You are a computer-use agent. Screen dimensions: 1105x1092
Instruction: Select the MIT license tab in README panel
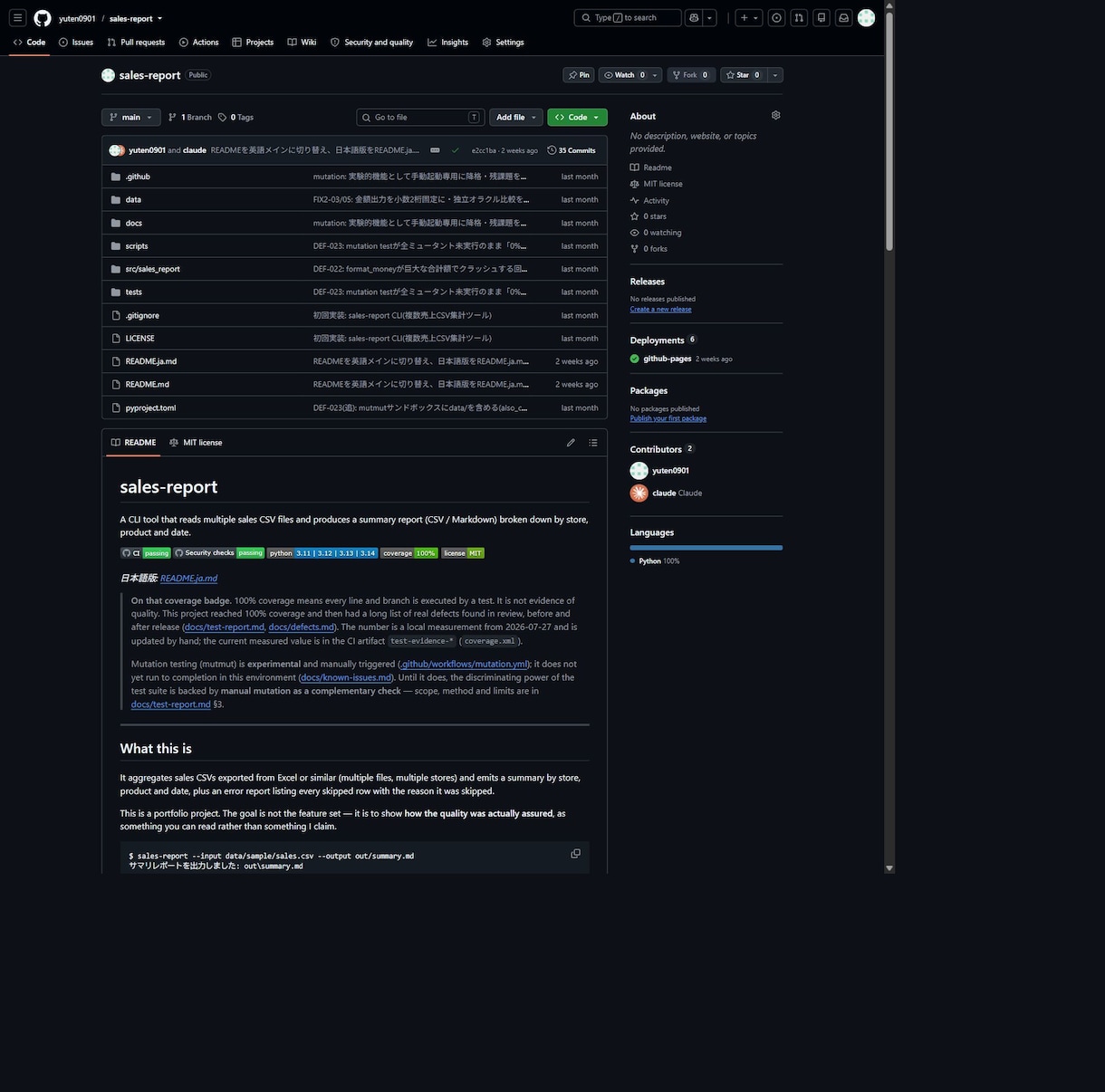coord(196,443)
